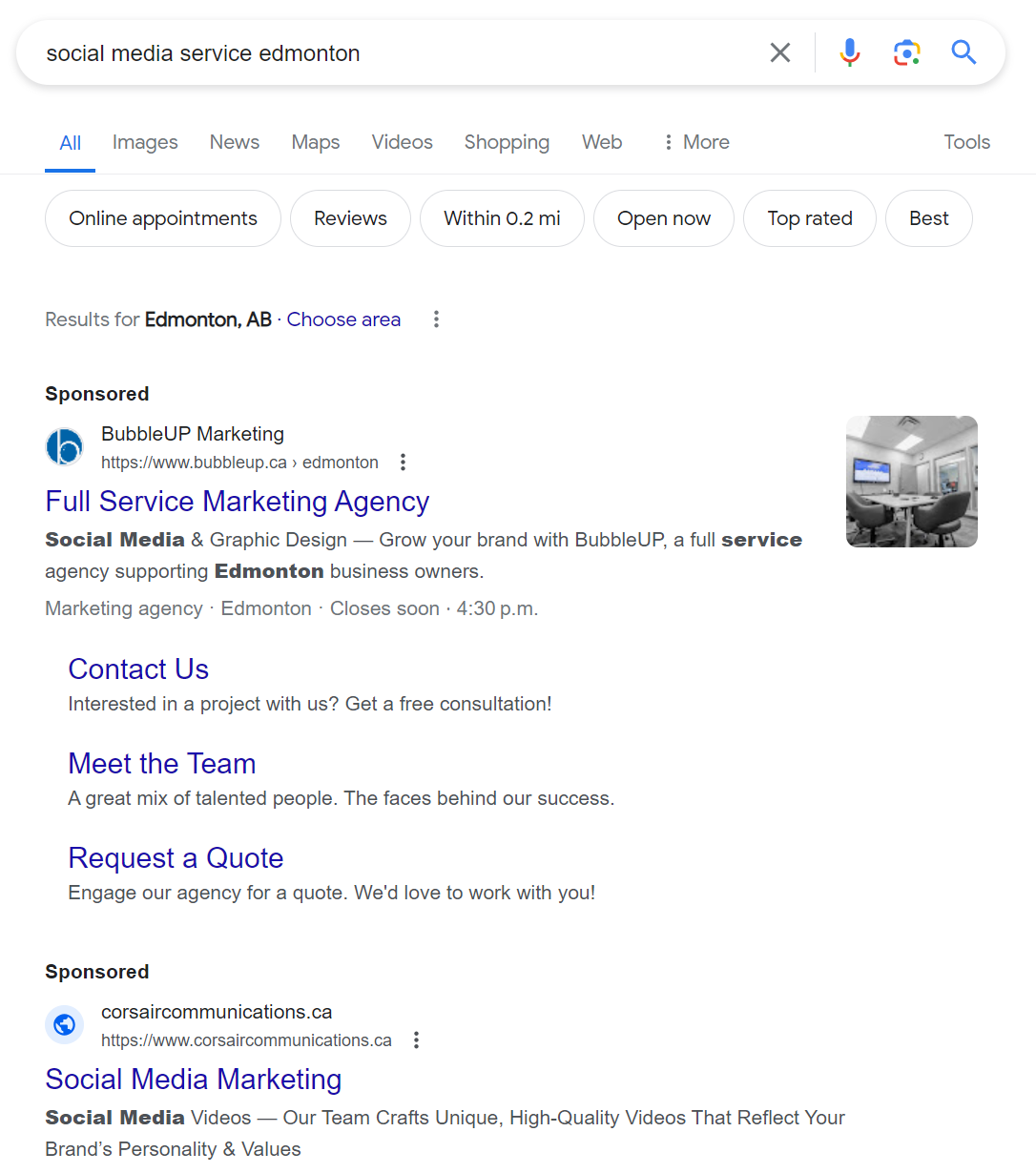Clear the search box text

click(x=779, y=53)
